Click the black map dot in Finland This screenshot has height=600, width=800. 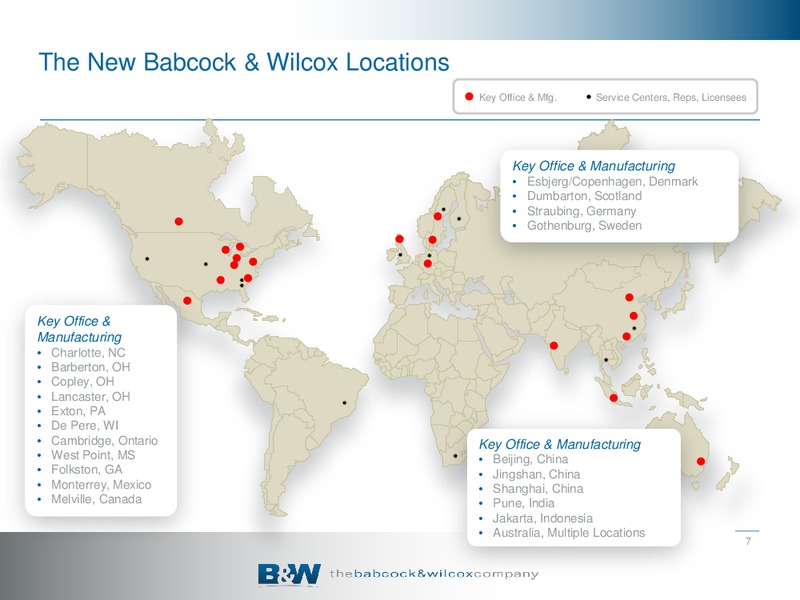[459, 219]
